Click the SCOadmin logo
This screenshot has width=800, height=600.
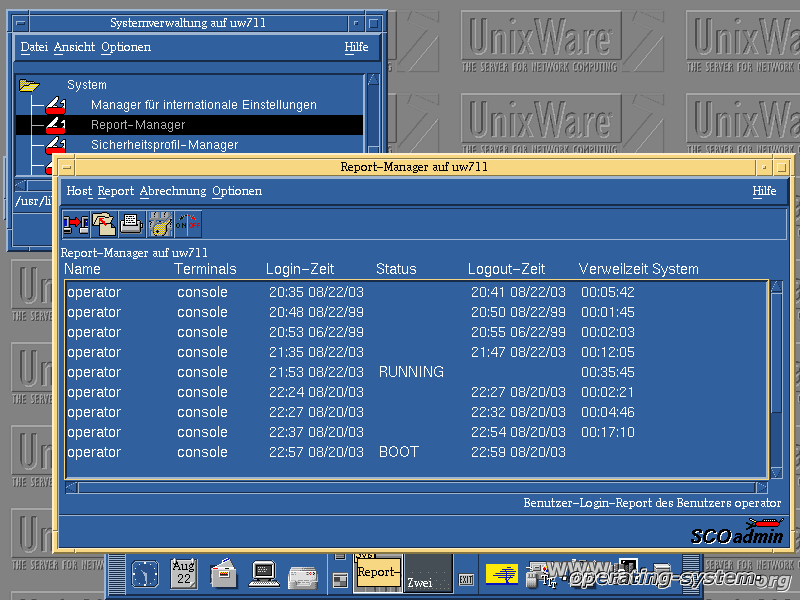pos(737,533)
